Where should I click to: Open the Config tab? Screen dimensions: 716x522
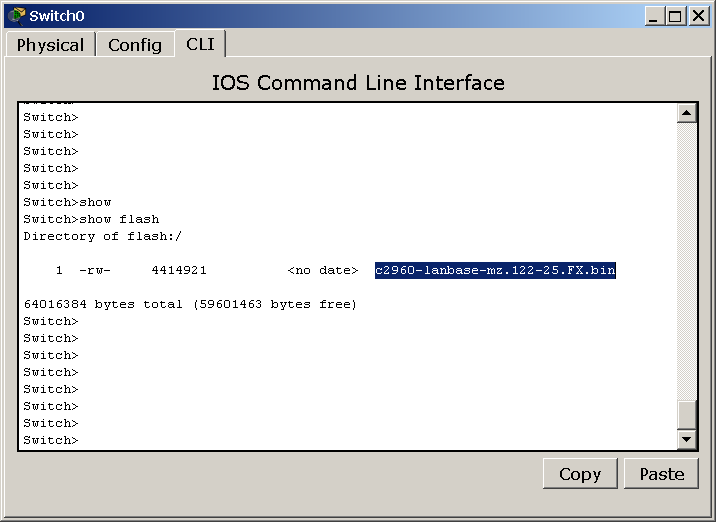pos(135,45)
